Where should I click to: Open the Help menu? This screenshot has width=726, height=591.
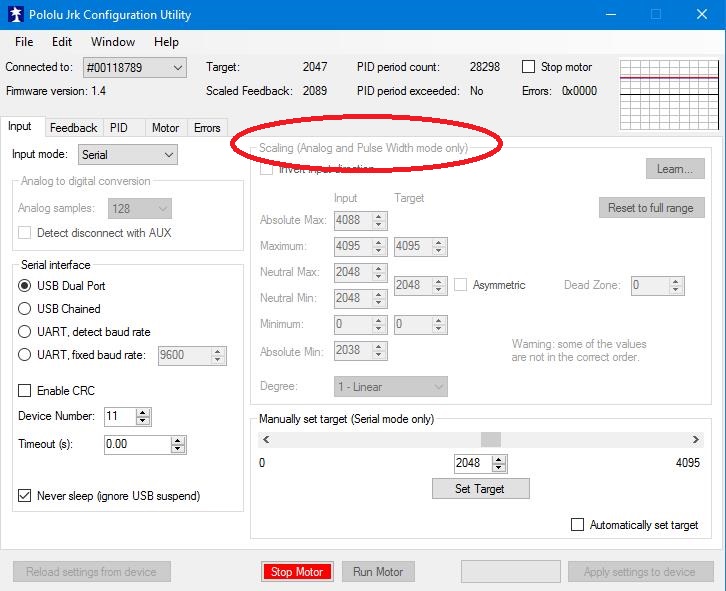pyautogui.click(x=166, y=42)
